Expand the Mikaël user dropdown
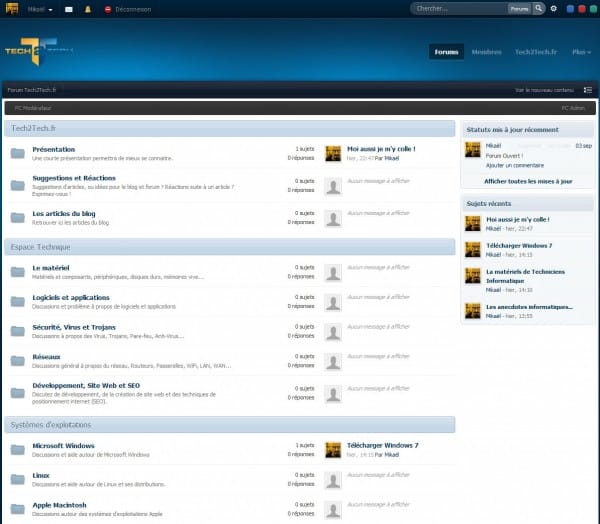The width and height of the screenshot is (600, 524). (x=40, y=8)
